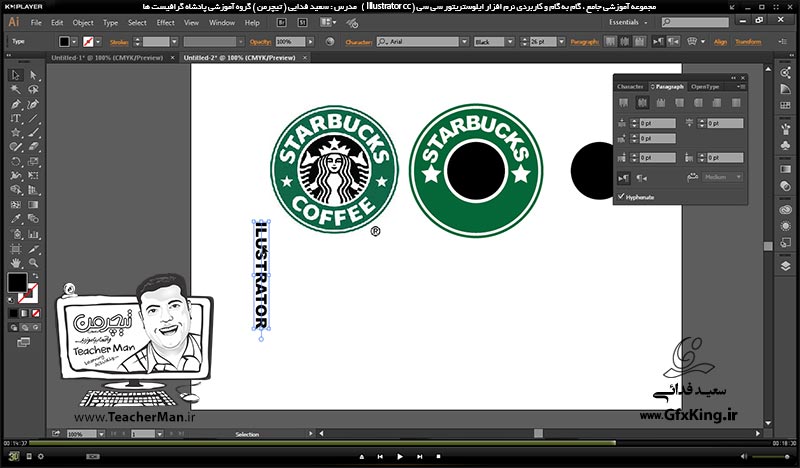
Task: Open the Layers panel from dock
Action: [785, 266]
